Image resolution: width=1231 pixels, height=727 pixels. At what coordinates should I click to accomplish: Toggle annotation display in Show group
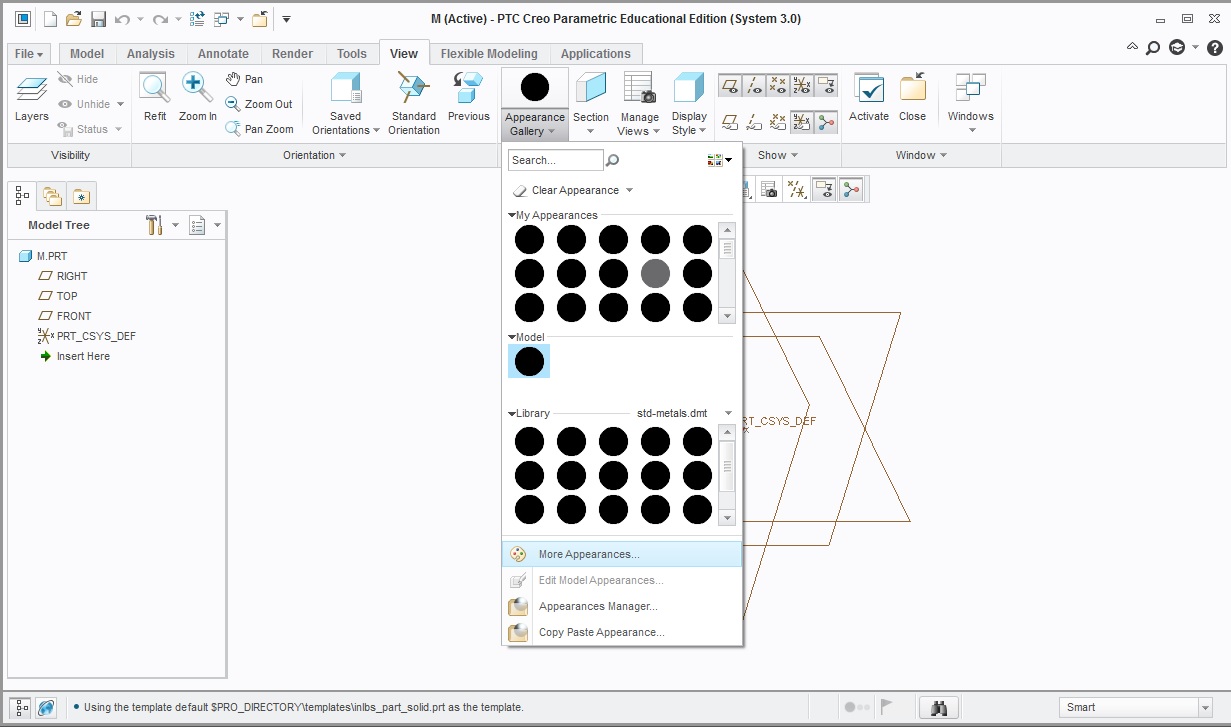826,85
